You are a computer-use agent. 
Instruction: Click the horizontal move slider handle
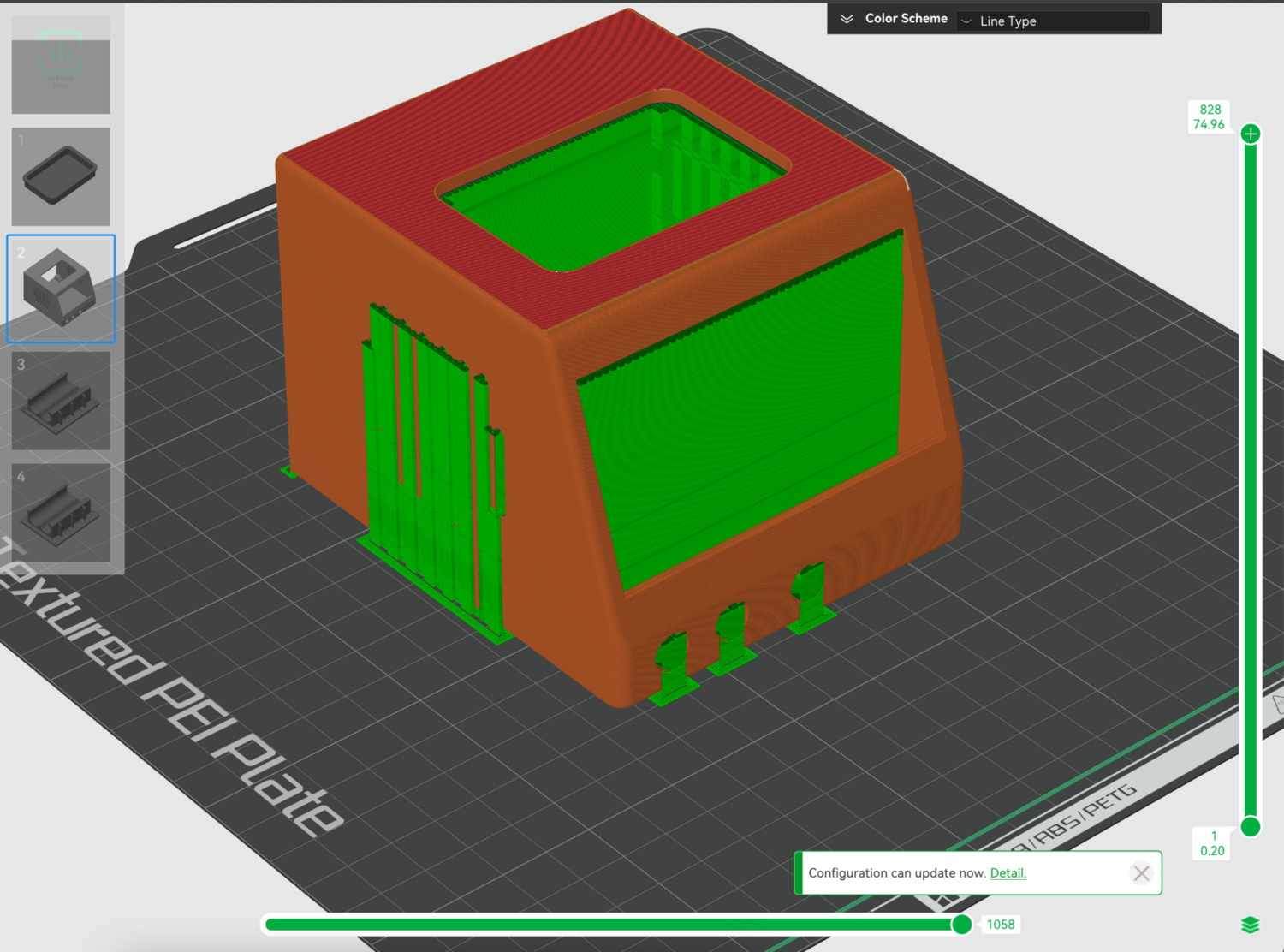[961, 925]
